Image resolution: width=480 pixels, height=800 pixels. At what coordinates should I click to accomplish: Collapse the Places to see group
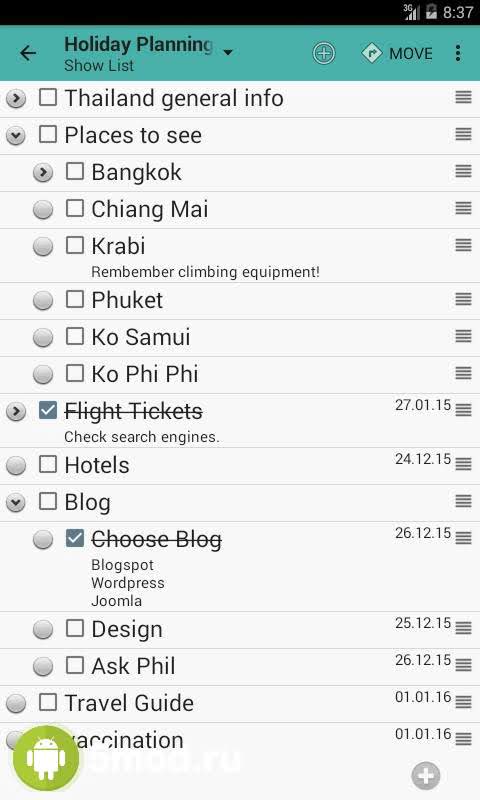tap(16, 136)
